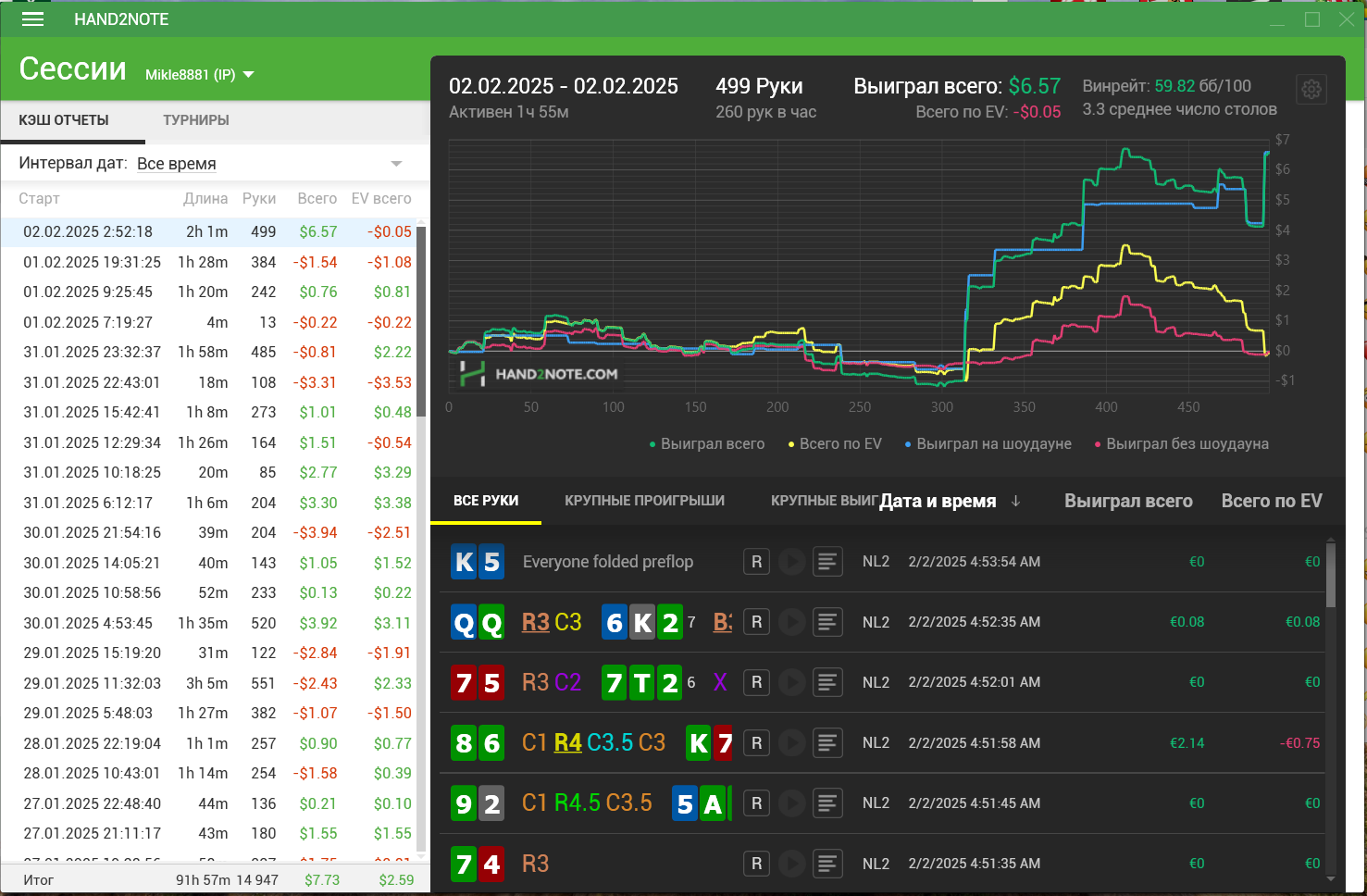The height and width of the screenshot is (896, 1367).
Task: Open hand text icon for 86 hand
Action: coord(827,742)
